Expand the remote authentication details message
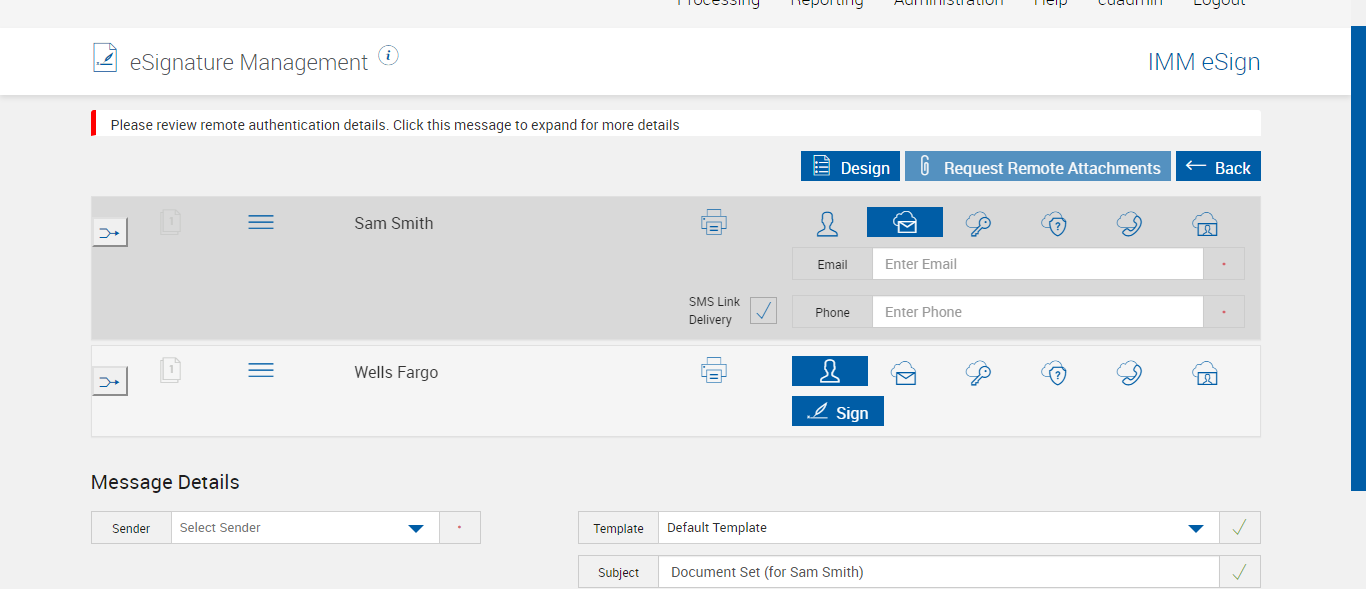The width and height of the screenshot is (1366, 589). (394, 125)
